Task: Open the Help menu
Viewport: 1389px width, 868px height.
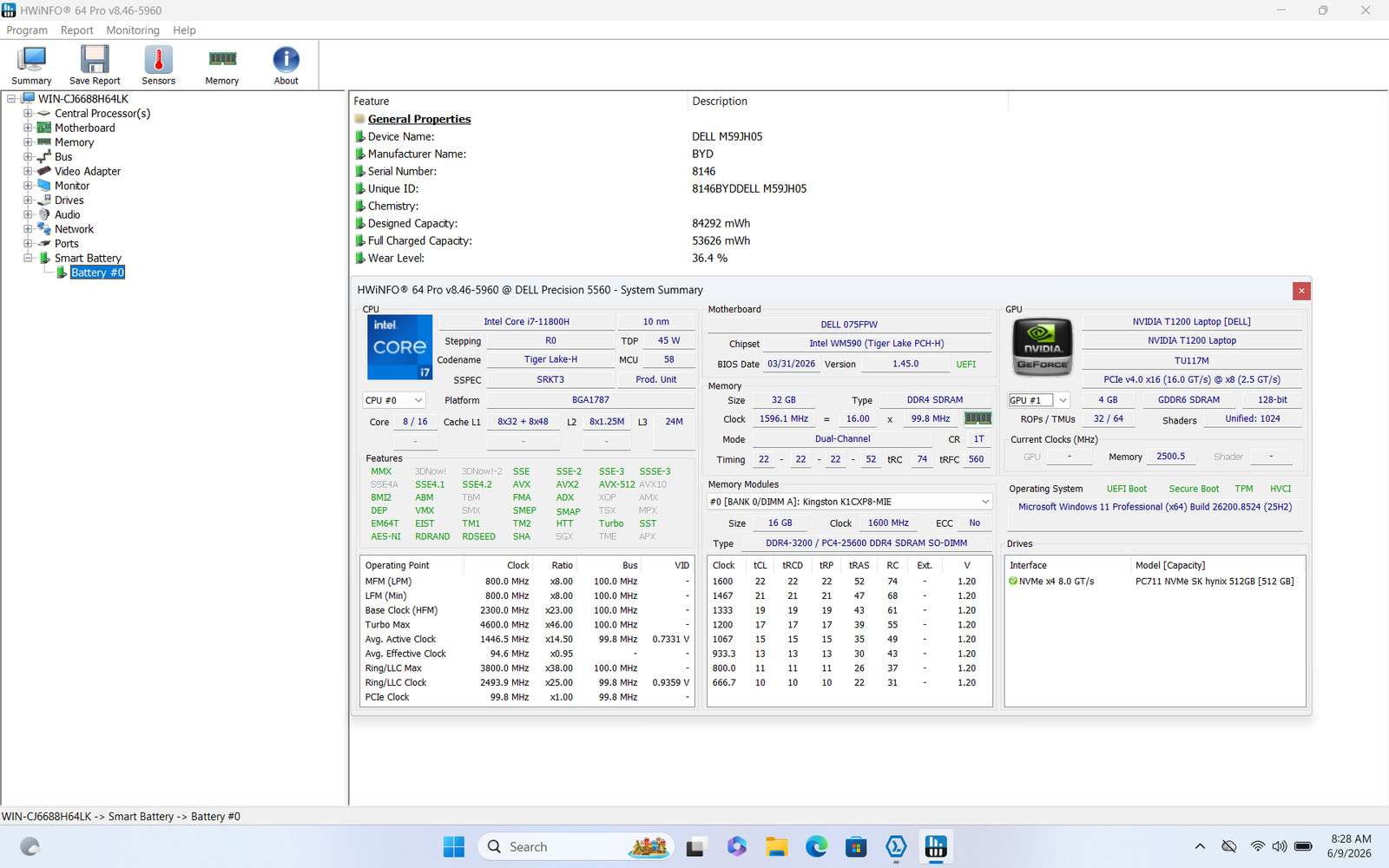Action: pos(184,30)
